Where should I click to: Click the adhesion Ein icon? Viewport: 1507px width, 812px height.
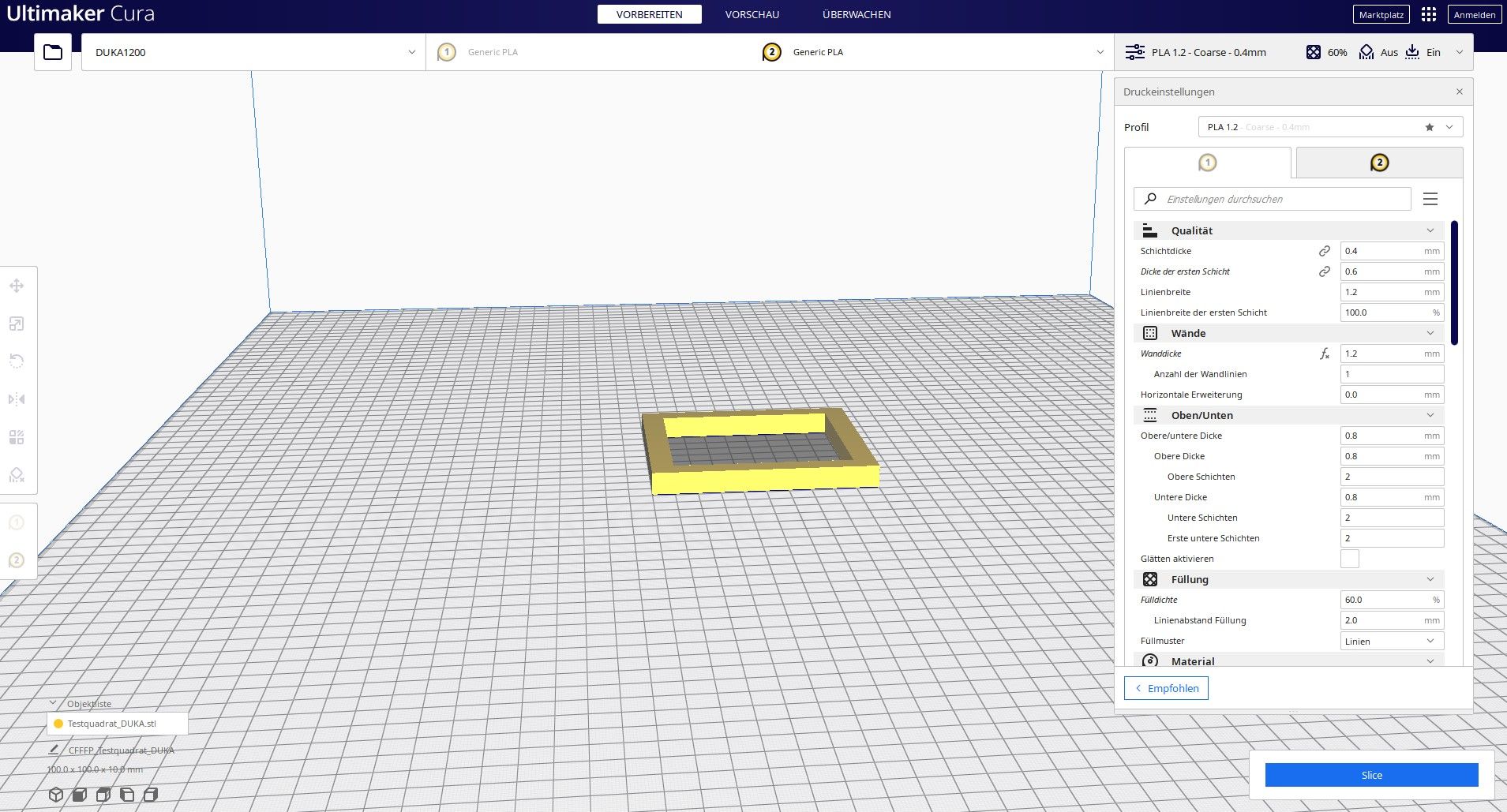point(1412,52)
